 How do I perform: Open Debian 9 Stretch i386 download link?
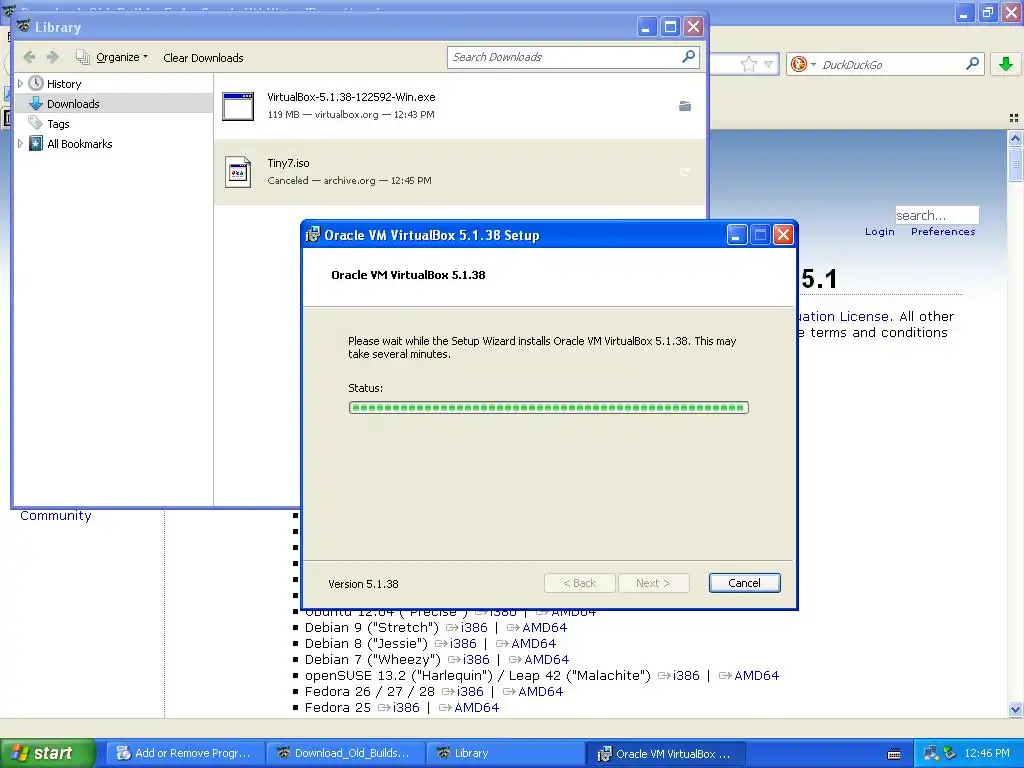[x=473, y=628]
